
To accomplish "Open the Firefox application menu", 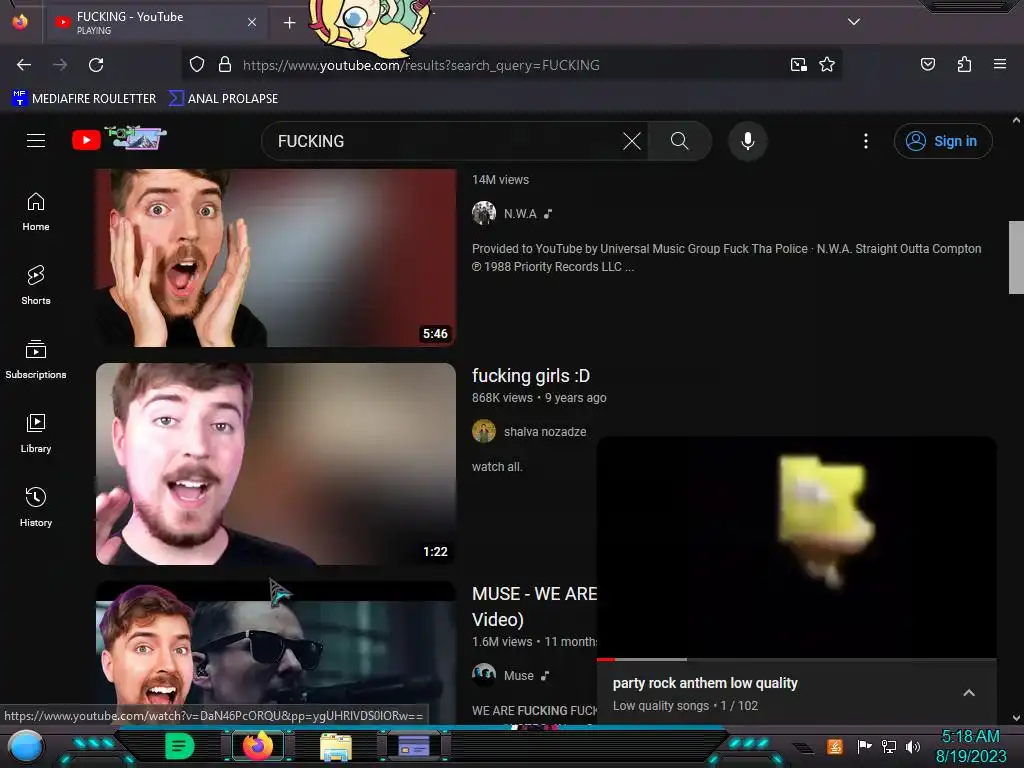I will click(x=999, y=64).
